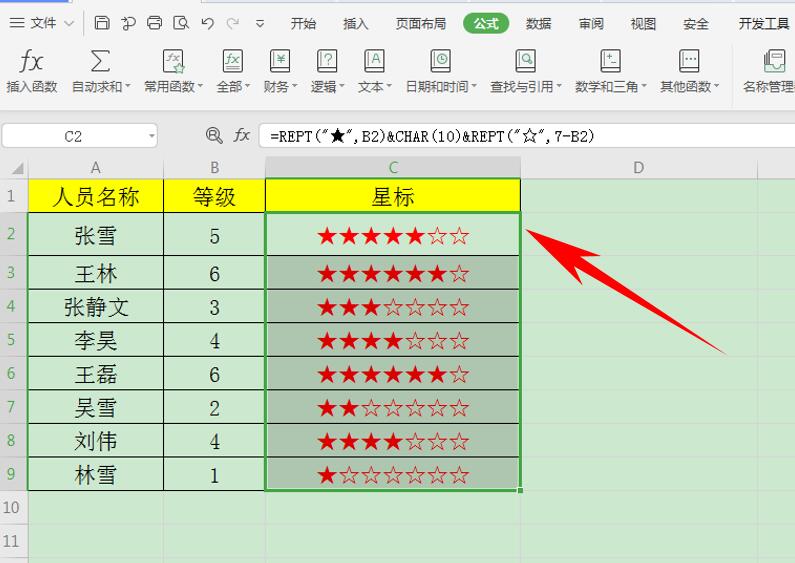Screen dimensions: 795x563
Task: Select 林雪's star rating cell
Action: click(x=393, y=474)
